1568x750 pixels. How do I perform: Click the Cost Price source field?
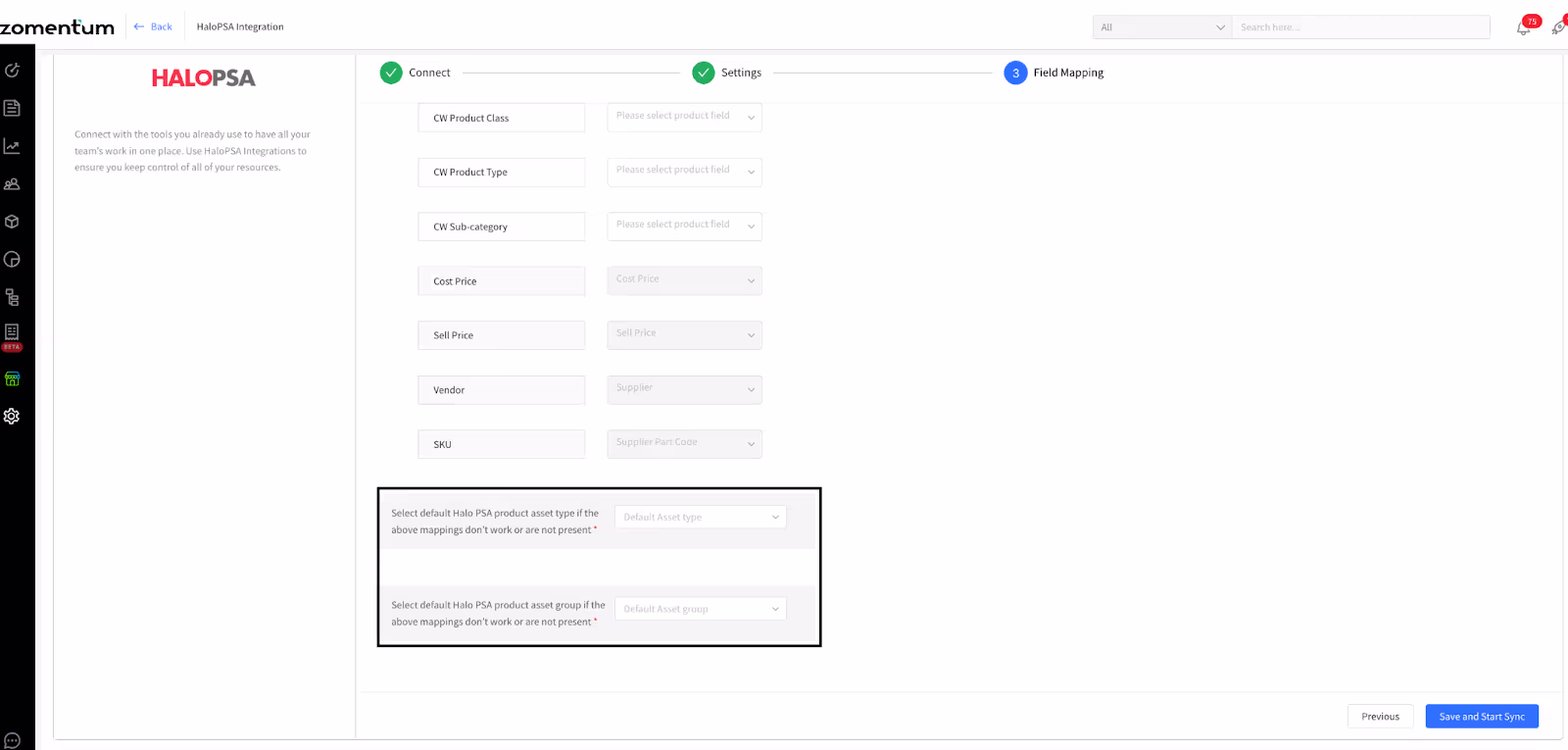click(x=502, y=281)
